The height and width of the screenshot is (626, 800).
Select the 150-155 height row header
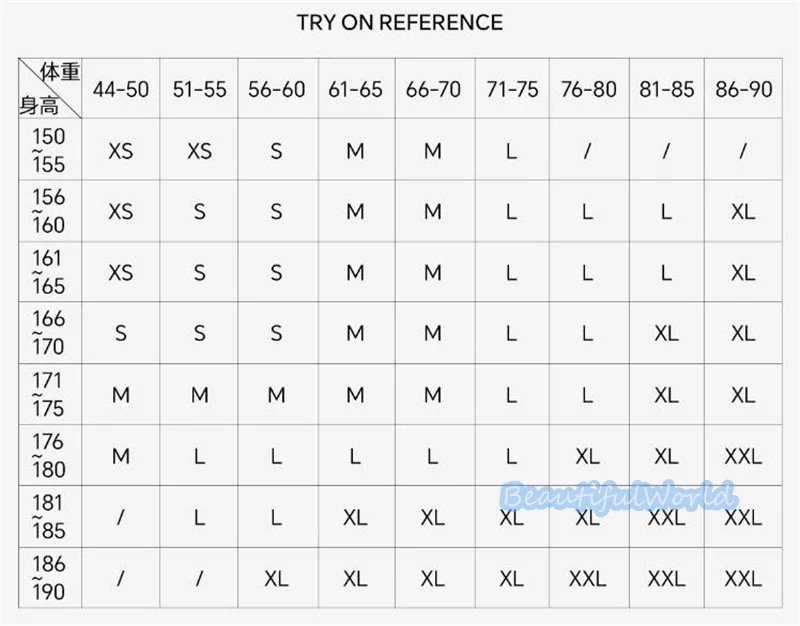click(49, 150)
